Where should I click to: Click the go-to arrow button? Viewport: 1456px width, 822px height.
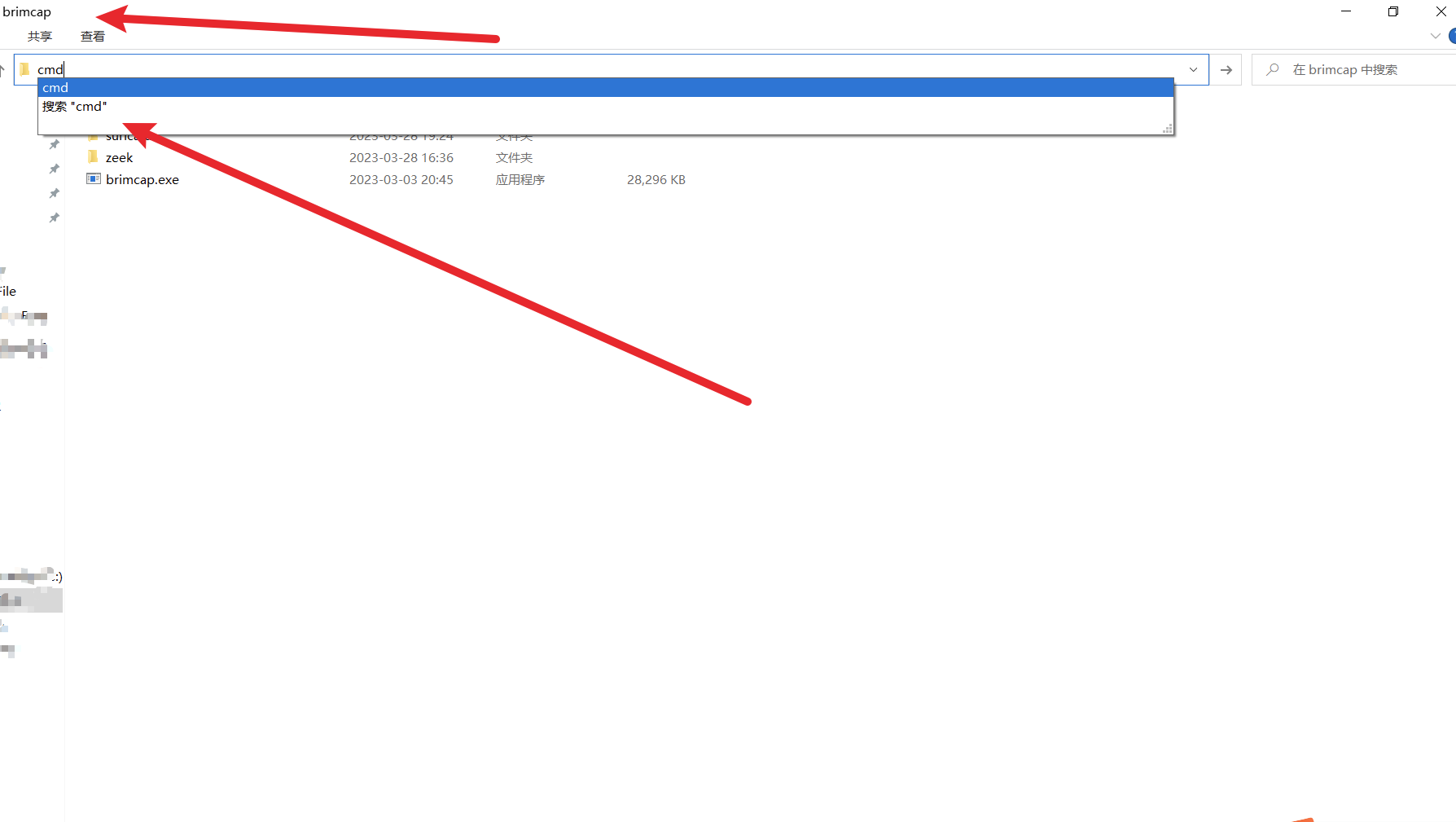1226,70
